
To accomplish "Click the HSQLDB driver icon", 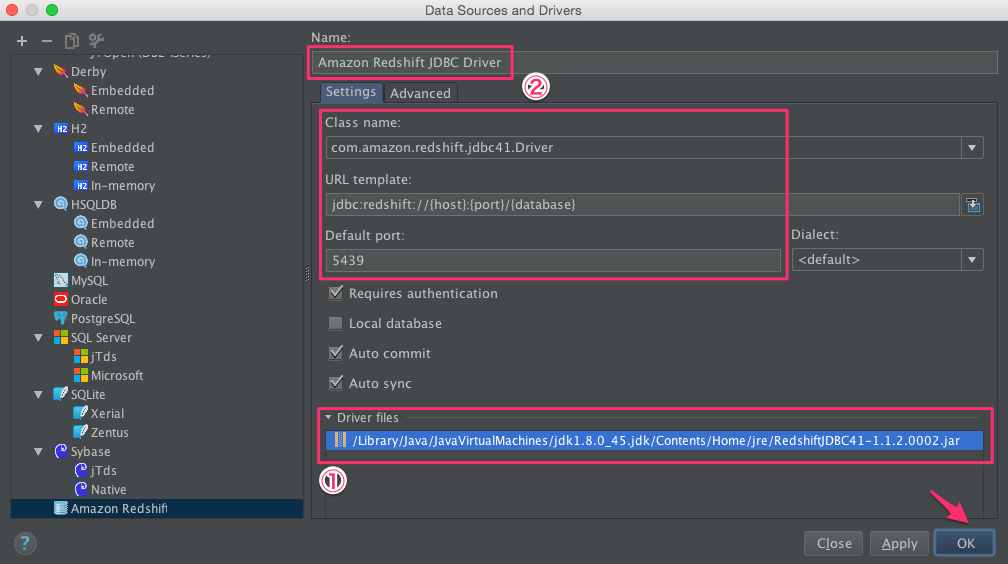I will [61, 204].
